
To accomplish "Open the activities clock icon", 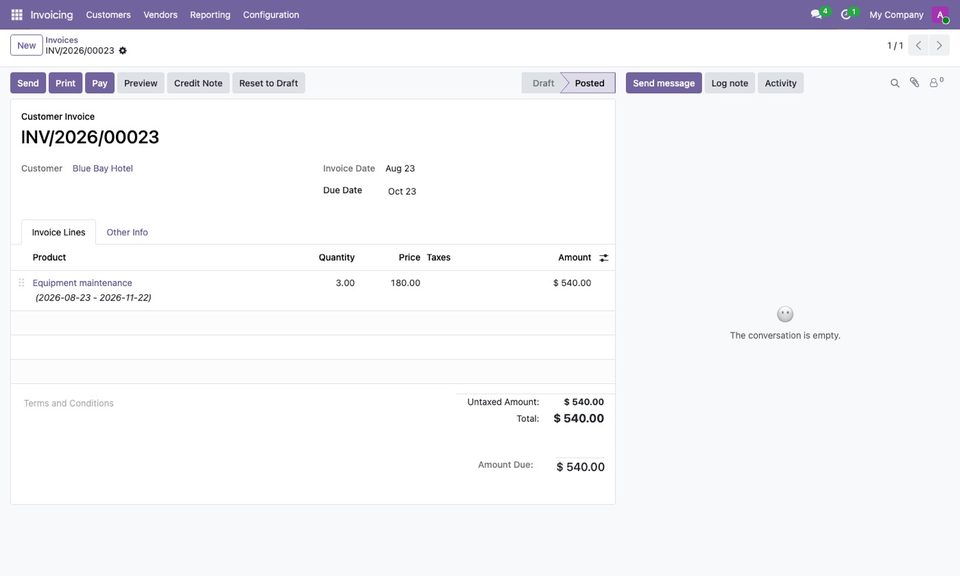I will coord(846,14).
